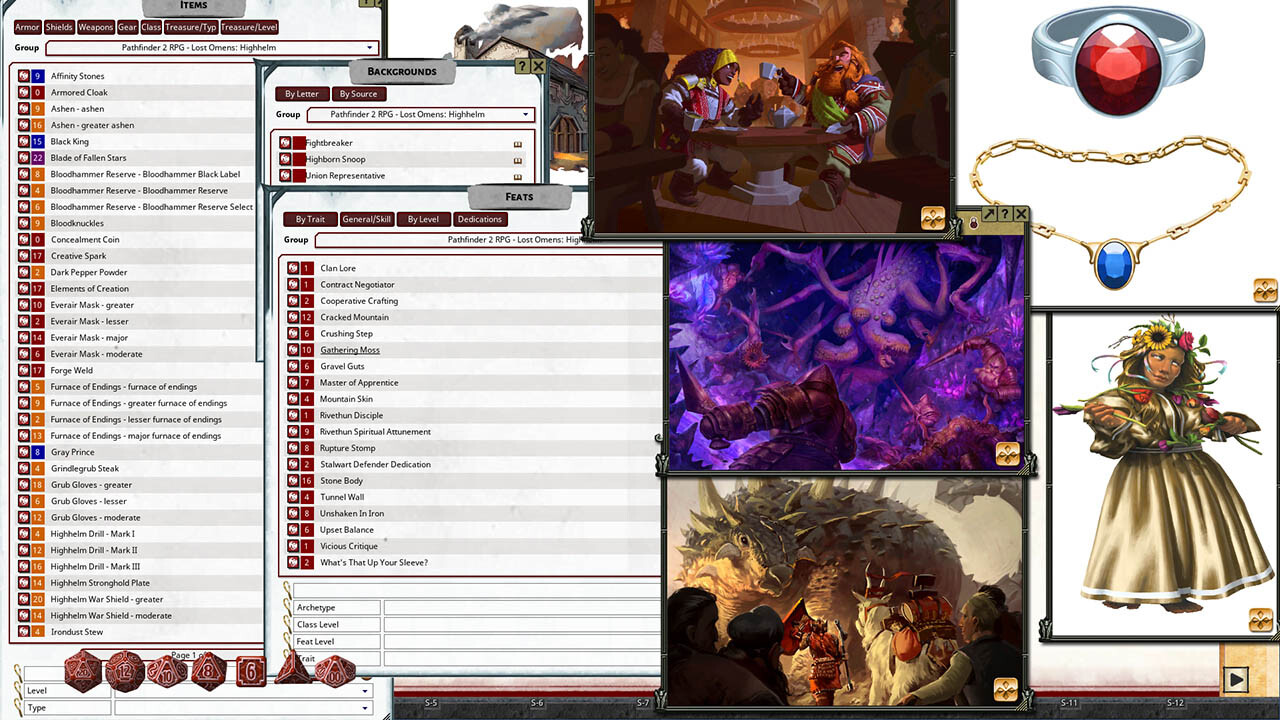This screenshot has width=1280, height=720.
Task: Expand the Level dropdown at the bottom left
Action: [365, 690]
